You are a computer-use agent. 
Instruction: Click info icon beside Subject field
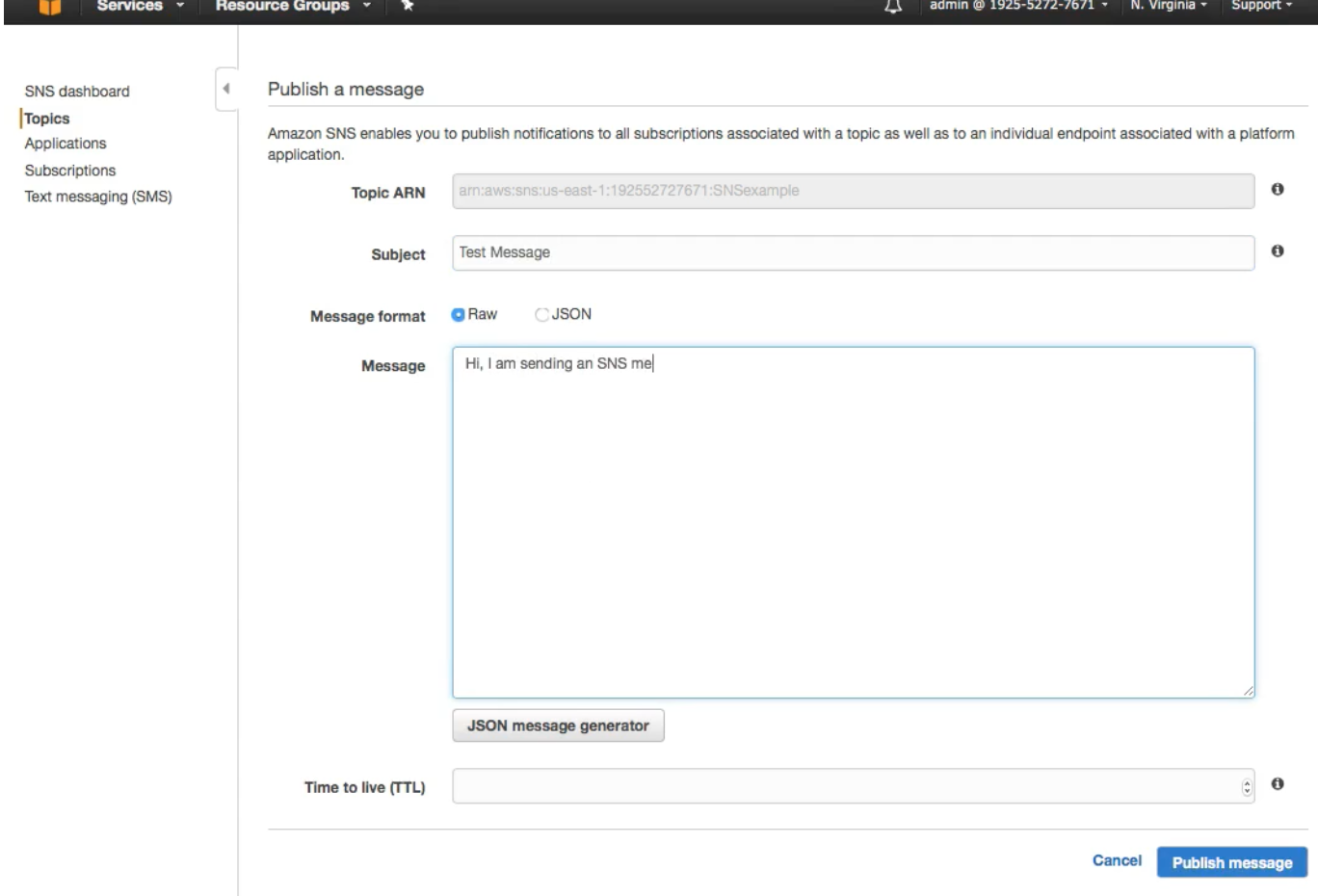(1278, 251)
